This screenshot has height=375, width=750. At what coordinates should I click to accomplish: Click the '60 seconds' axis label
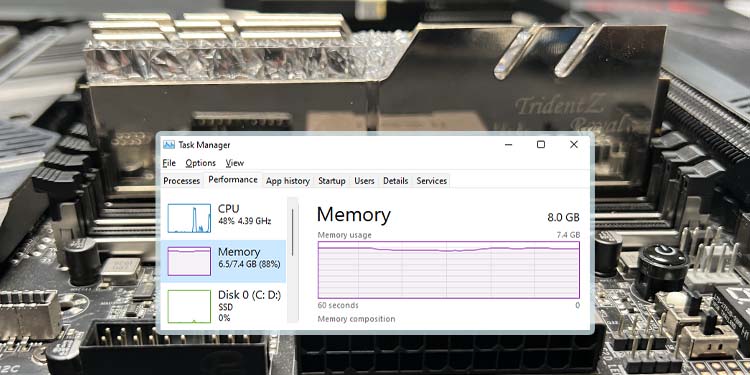click(x=338, y=305)
